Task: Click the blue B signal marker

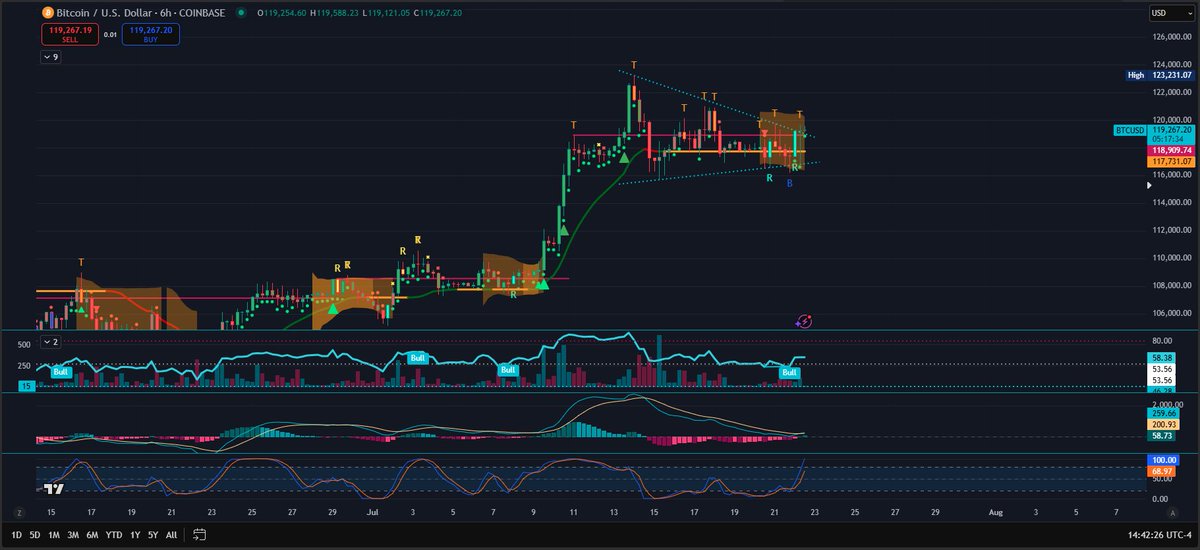Action: coord(789,184)
